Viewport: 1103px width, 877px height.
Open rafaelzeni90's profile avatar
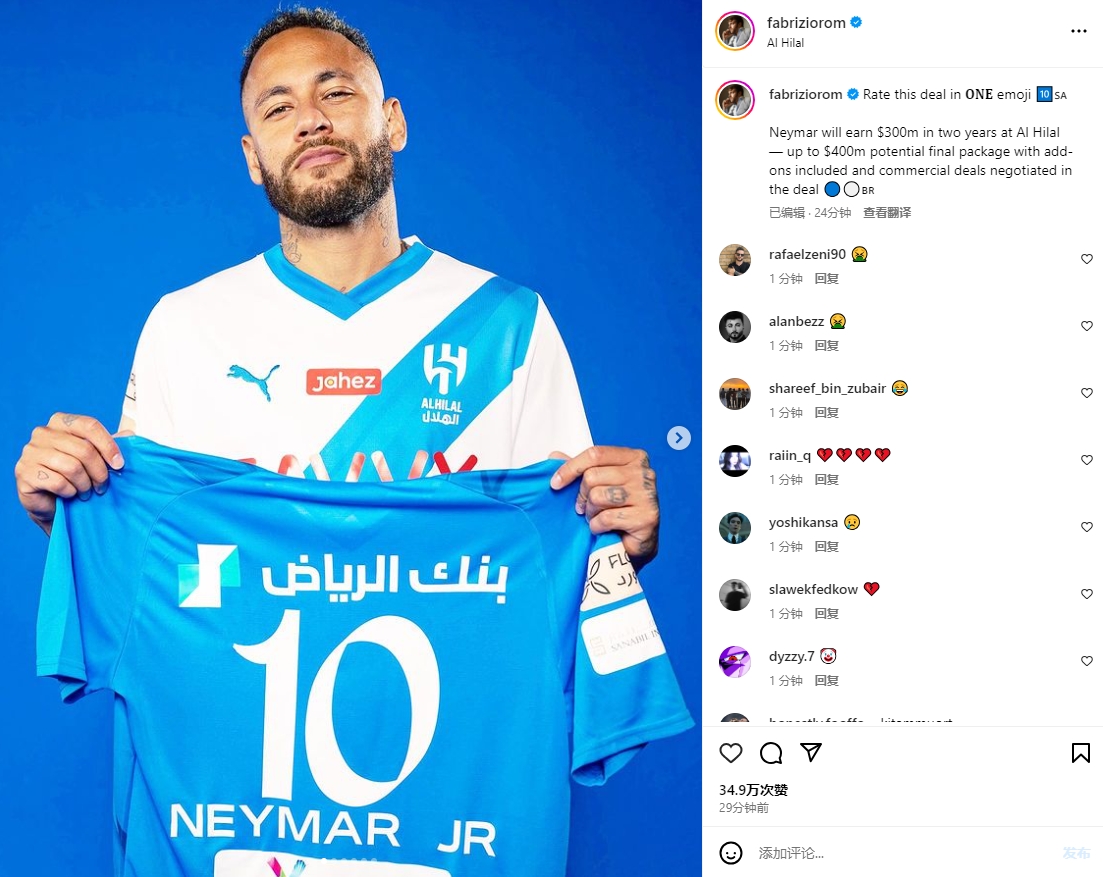pyautogui.click(x=735, y=260)
